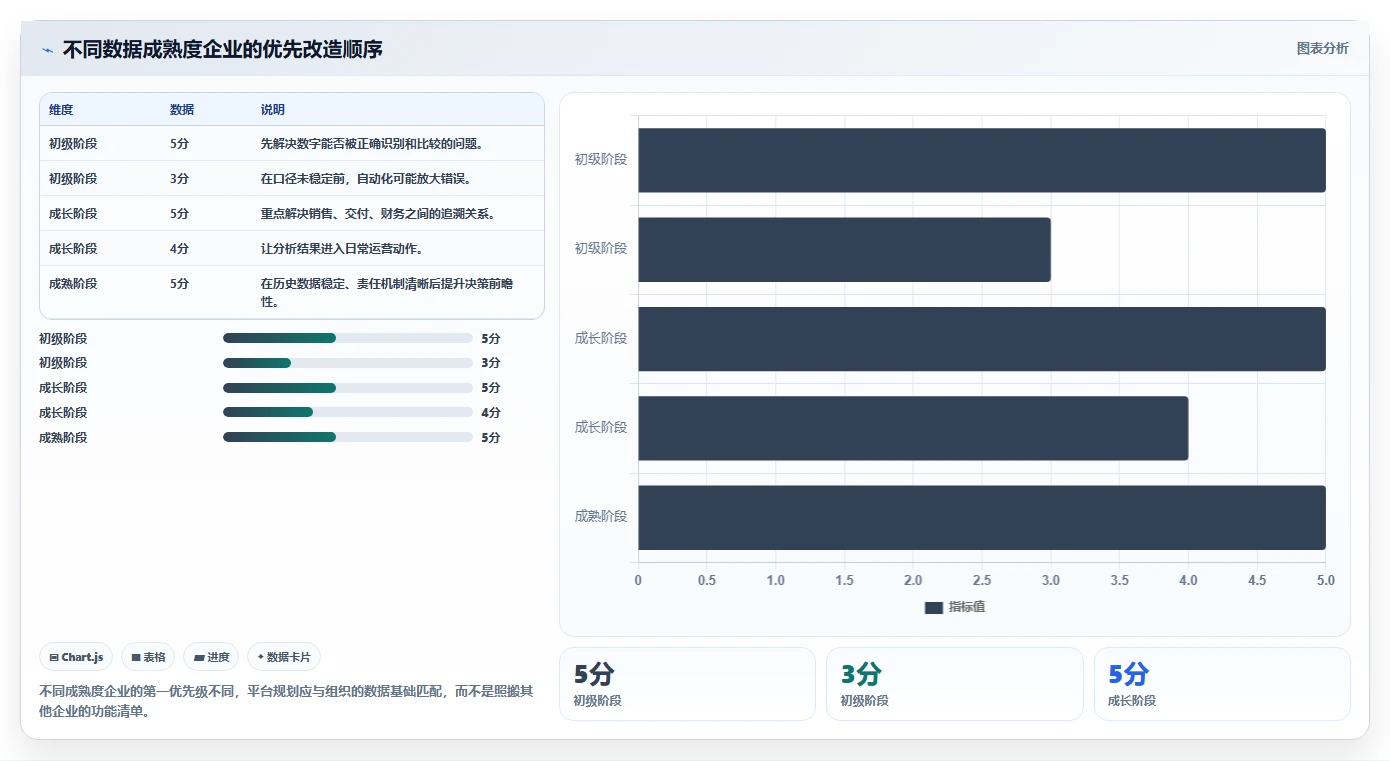Click the 进度 tag chip
This screenshot has height=761, width=1390.
[x=211, y=657]
